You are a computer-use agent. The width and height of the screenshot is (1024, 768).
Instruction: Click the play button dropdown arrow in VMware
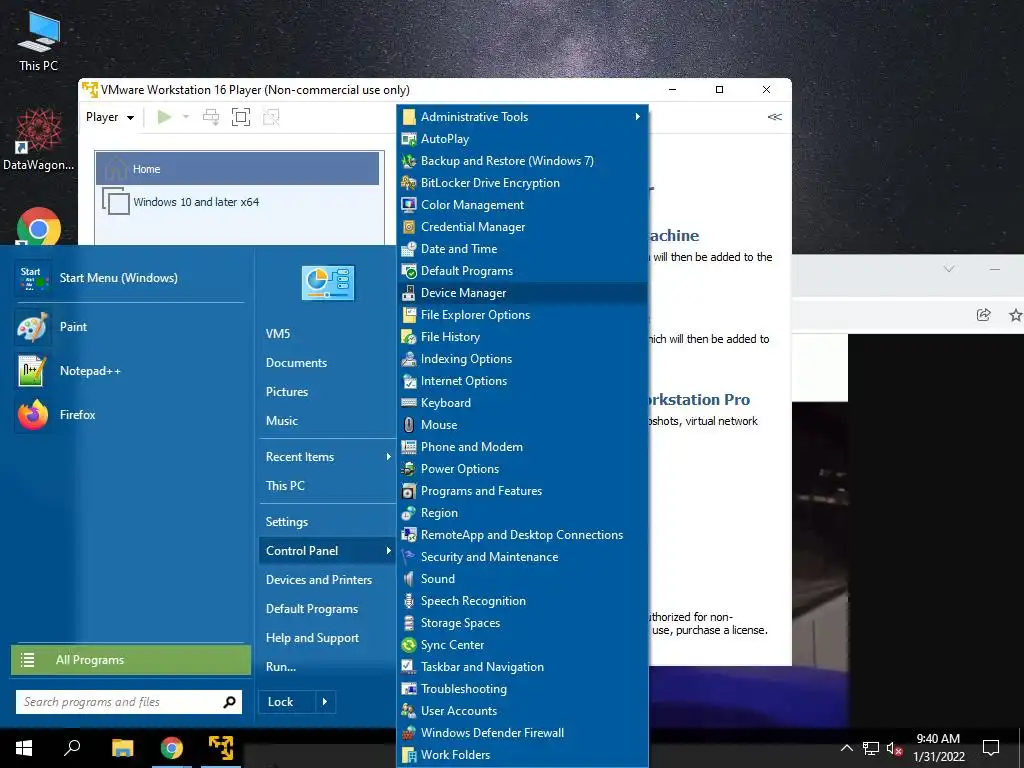click(186, 117)
